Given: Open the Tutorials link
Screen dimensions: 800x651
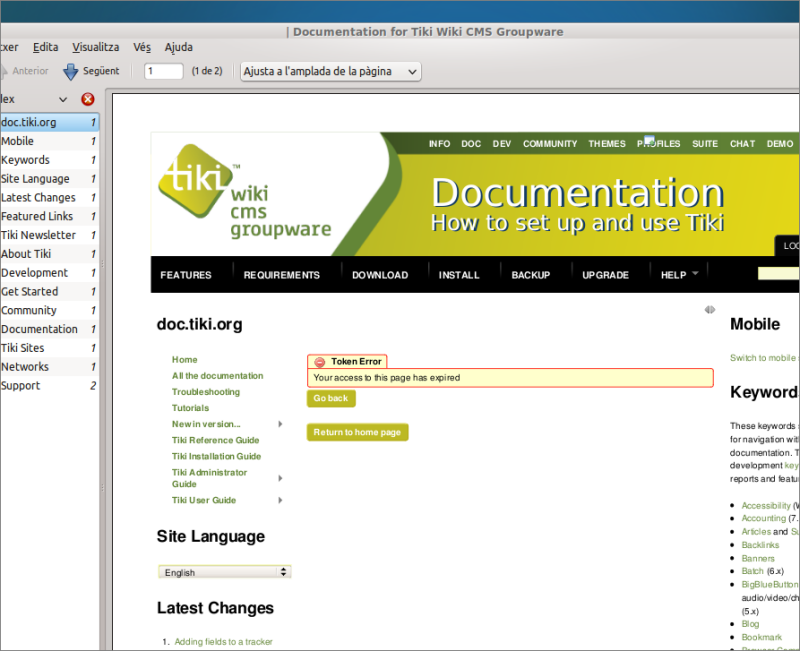Looking at the screenshot, I should 190,408.
